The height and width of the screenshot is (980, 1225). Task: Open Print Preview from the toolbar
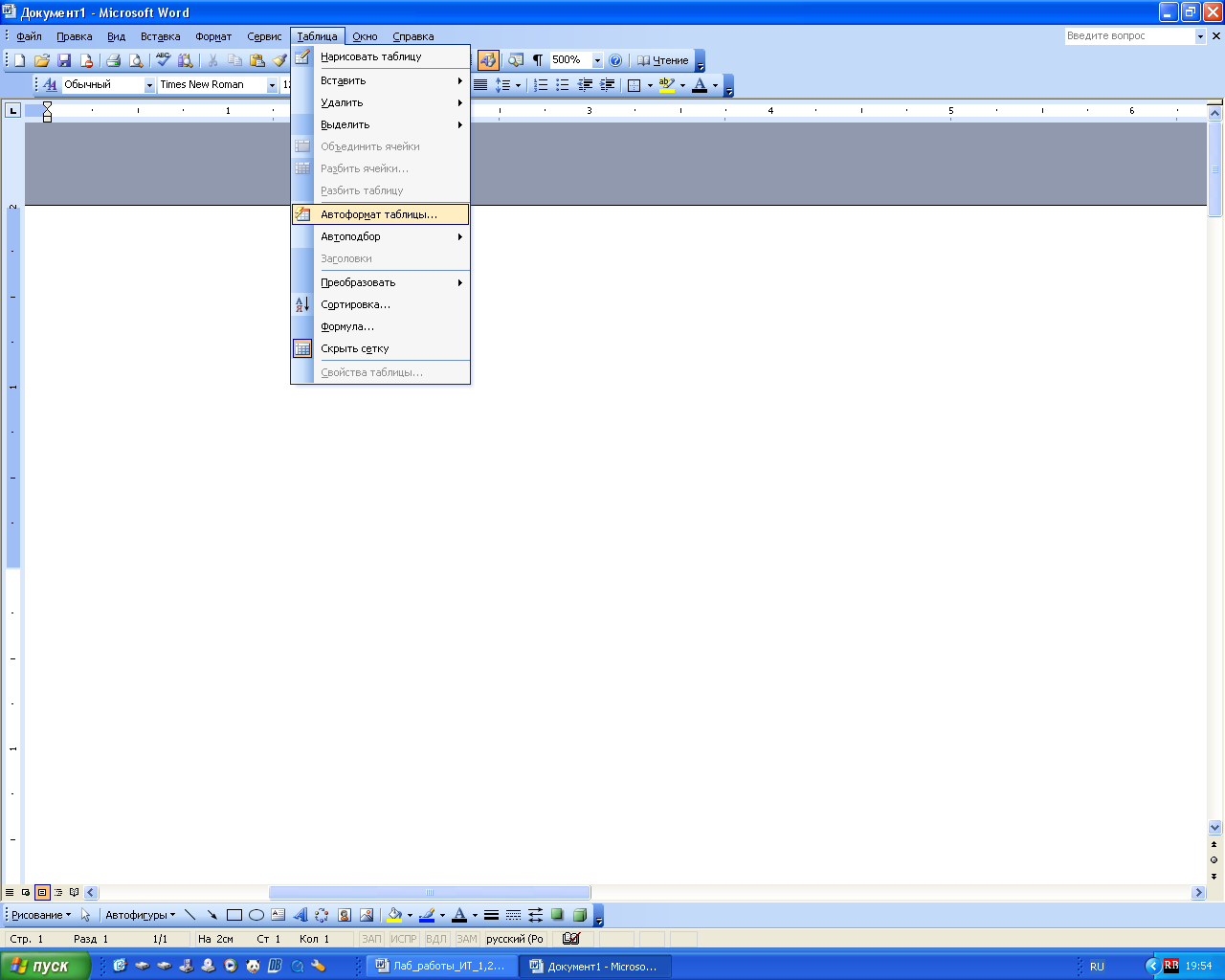click(136, 60)
